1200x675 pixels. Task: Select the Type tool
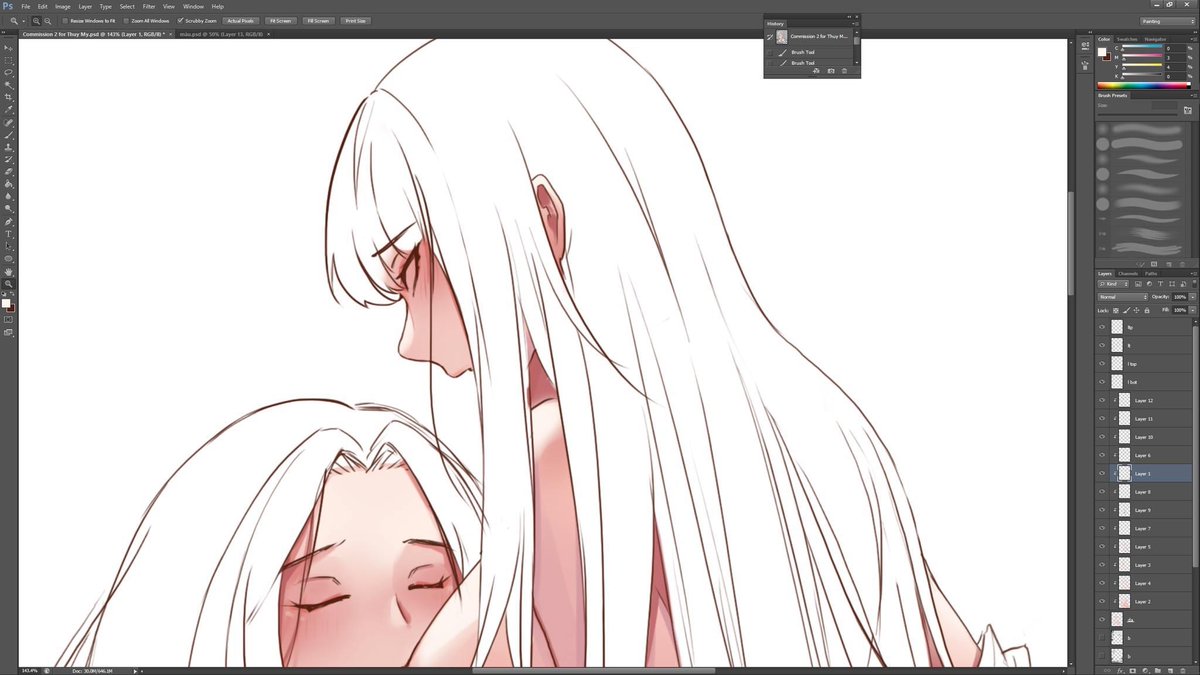point(9,234)
